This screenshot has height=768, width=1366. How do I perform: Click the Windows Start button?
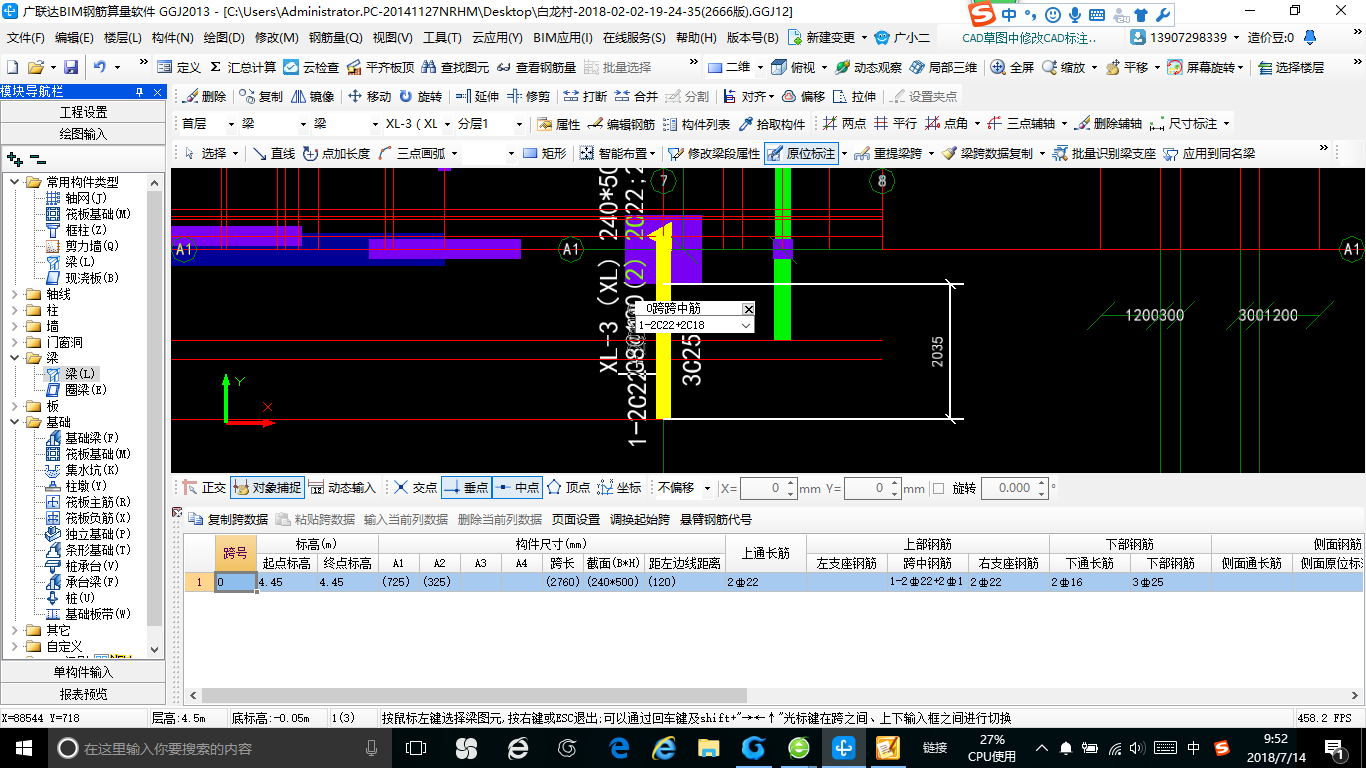pos(24,747)
